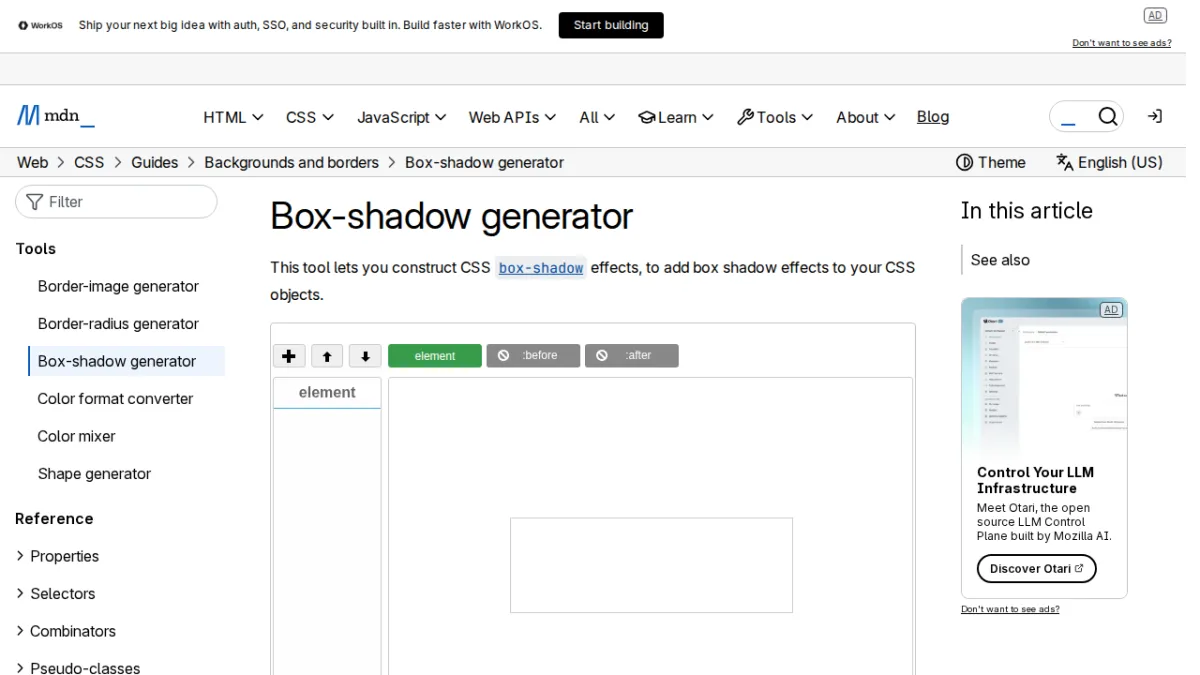This screenshot has width=1200, height=675.
Task: Open the All dropdown menu
Action: point(596,117)
